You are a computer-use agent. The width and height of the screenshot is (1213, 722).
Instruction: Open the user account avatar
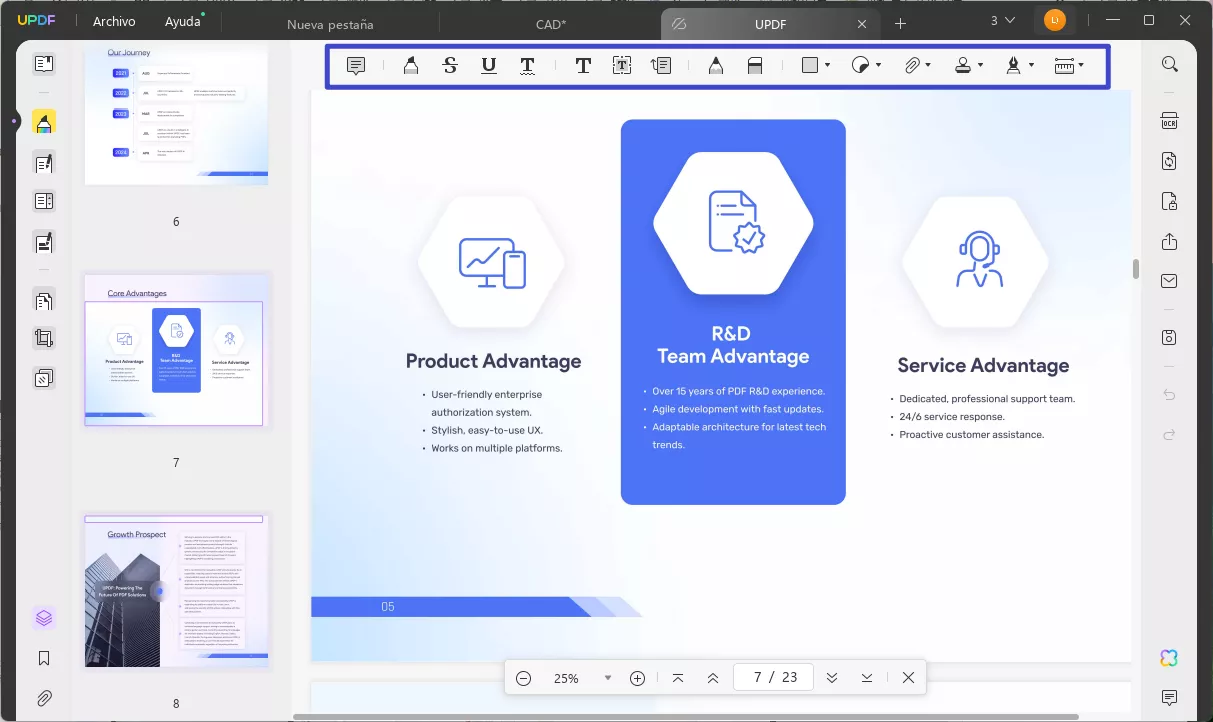tap(1054, 20)
